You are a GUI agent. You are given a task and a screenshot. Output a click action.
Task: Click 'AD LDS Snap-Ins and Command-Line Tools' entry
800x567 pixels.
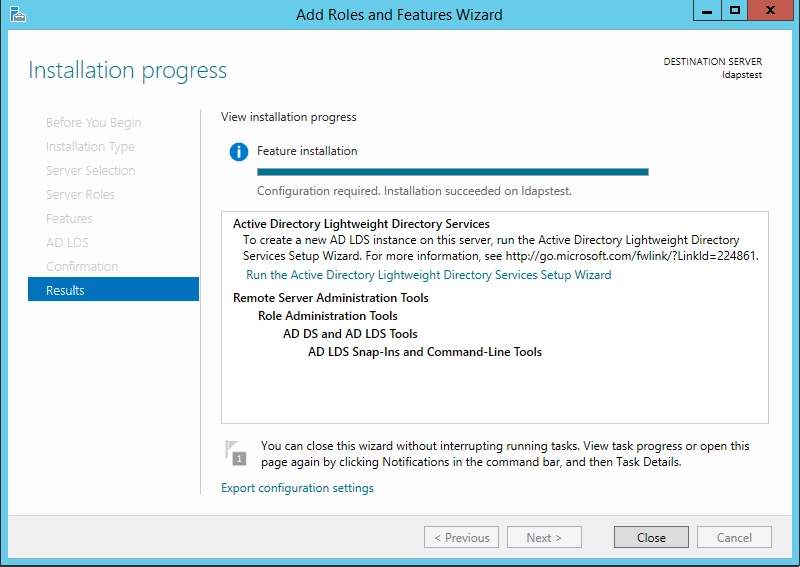425,352
